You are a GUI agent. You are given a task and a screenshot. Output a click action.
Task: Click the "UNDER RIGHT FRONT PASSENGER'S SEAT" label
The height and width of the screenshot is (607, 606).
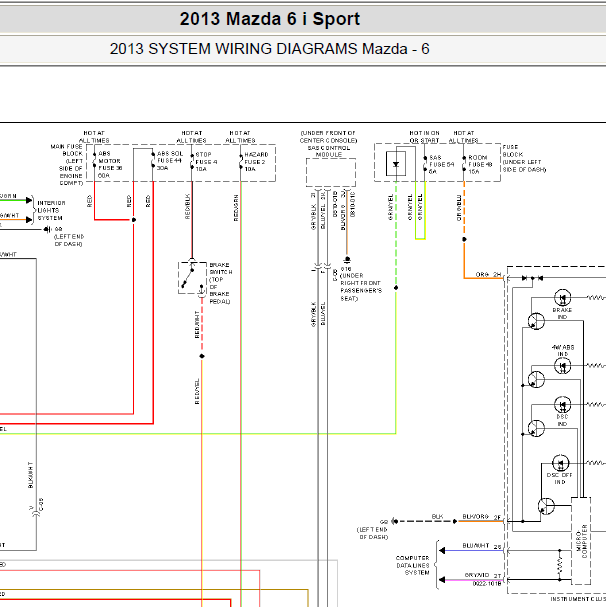(361, 287)
